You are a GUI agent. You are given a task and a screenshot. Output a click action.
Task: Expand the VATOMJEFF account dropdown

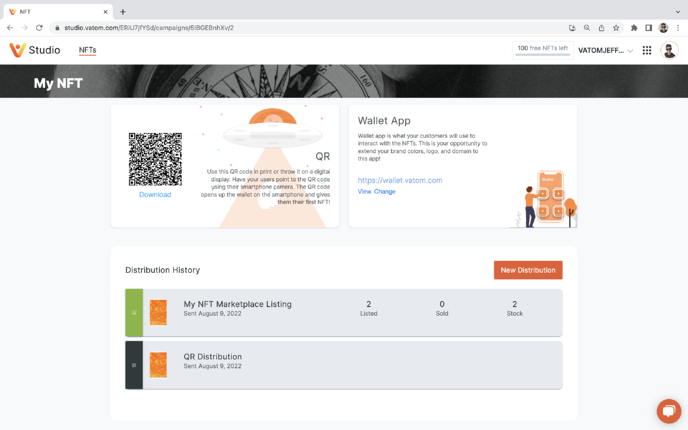click(x=605, y=50)
